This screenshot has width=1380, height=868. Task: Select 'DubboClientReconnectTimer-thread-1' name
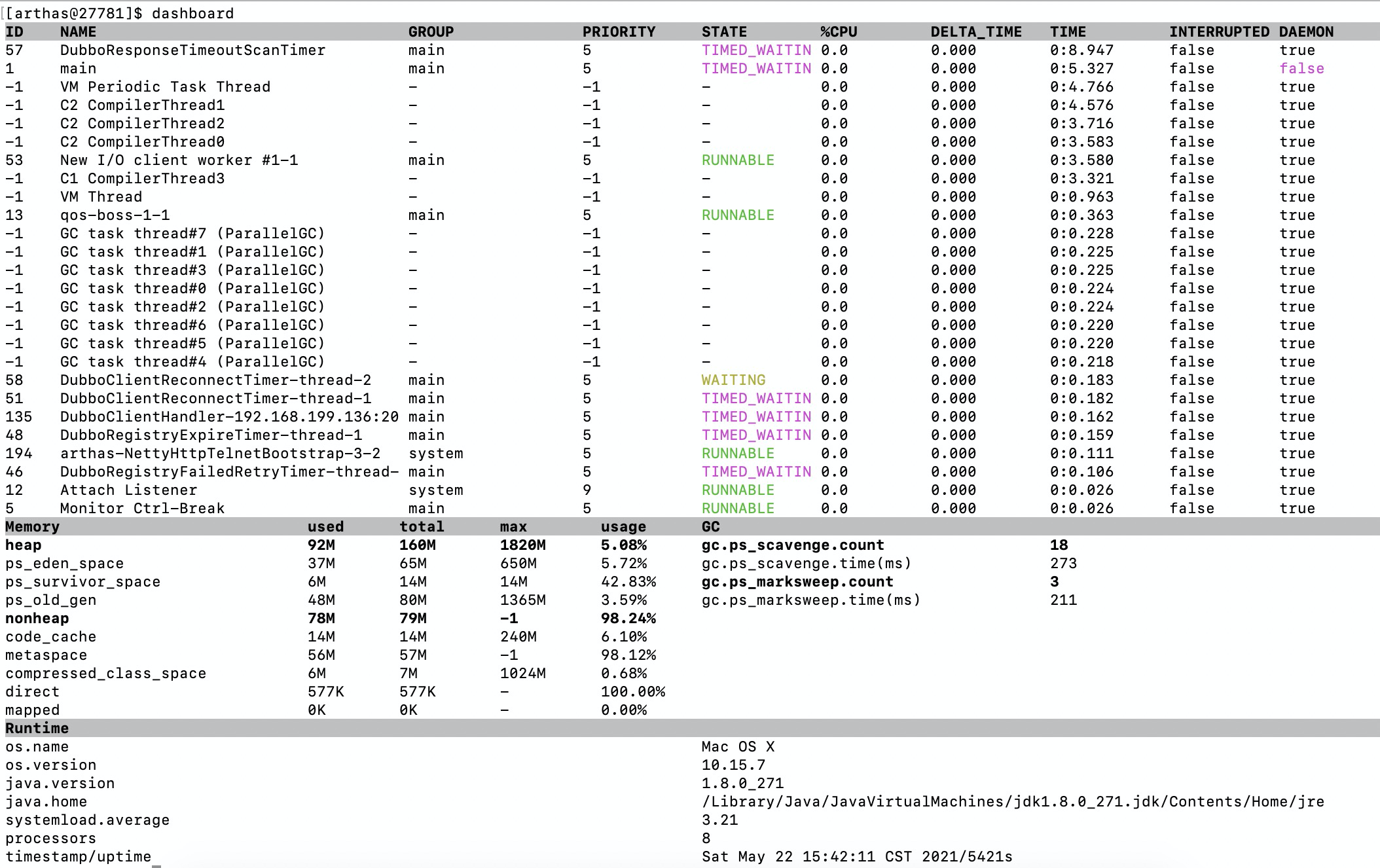(215, 398)
